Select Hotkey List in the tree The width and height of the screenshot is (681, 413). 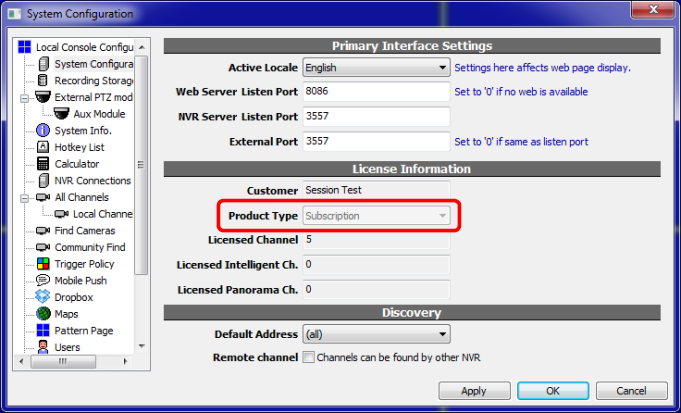pos(79,147)
